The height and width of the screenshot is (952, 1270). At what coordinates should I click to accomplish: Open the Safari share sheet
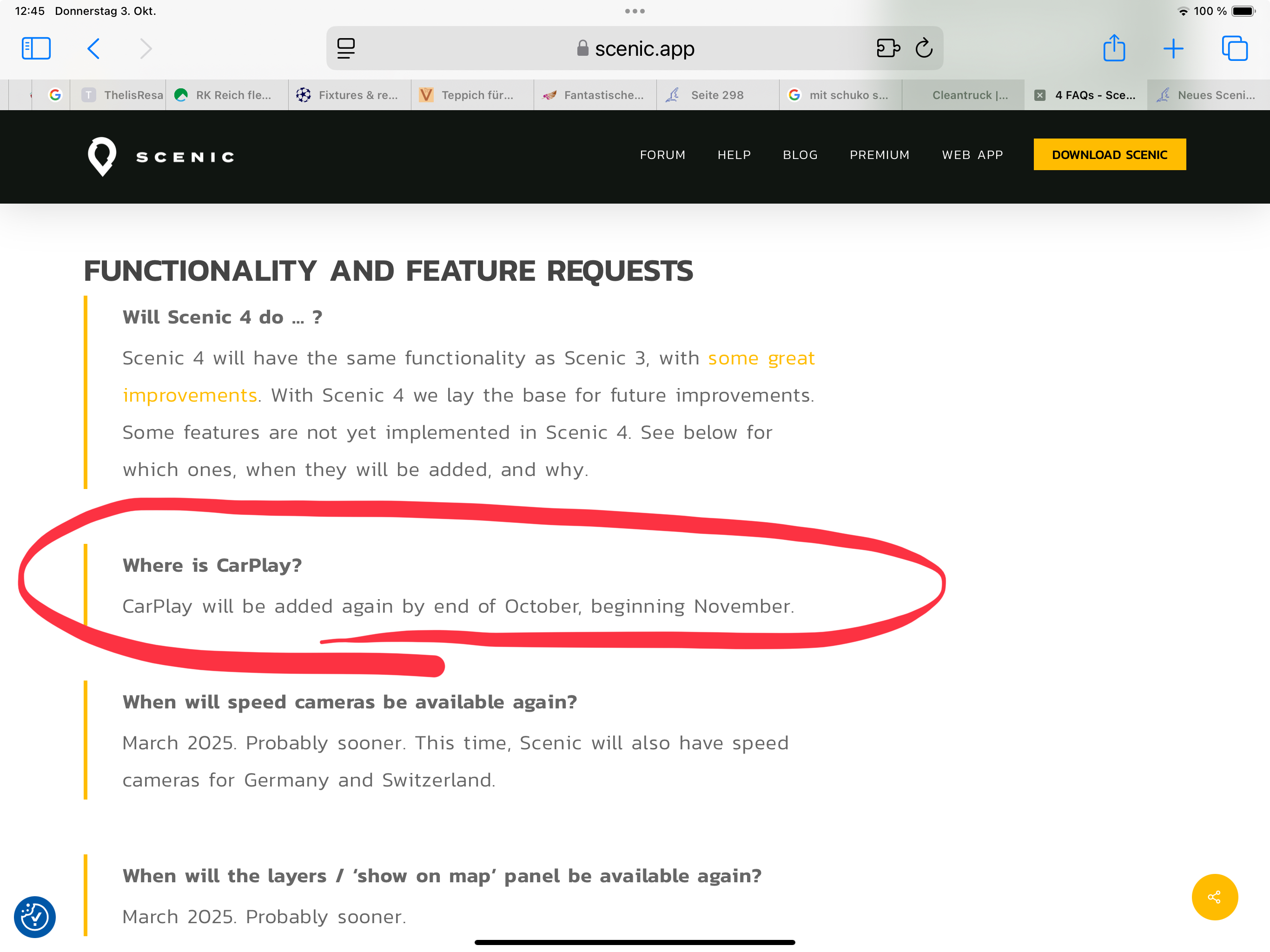1114,48
